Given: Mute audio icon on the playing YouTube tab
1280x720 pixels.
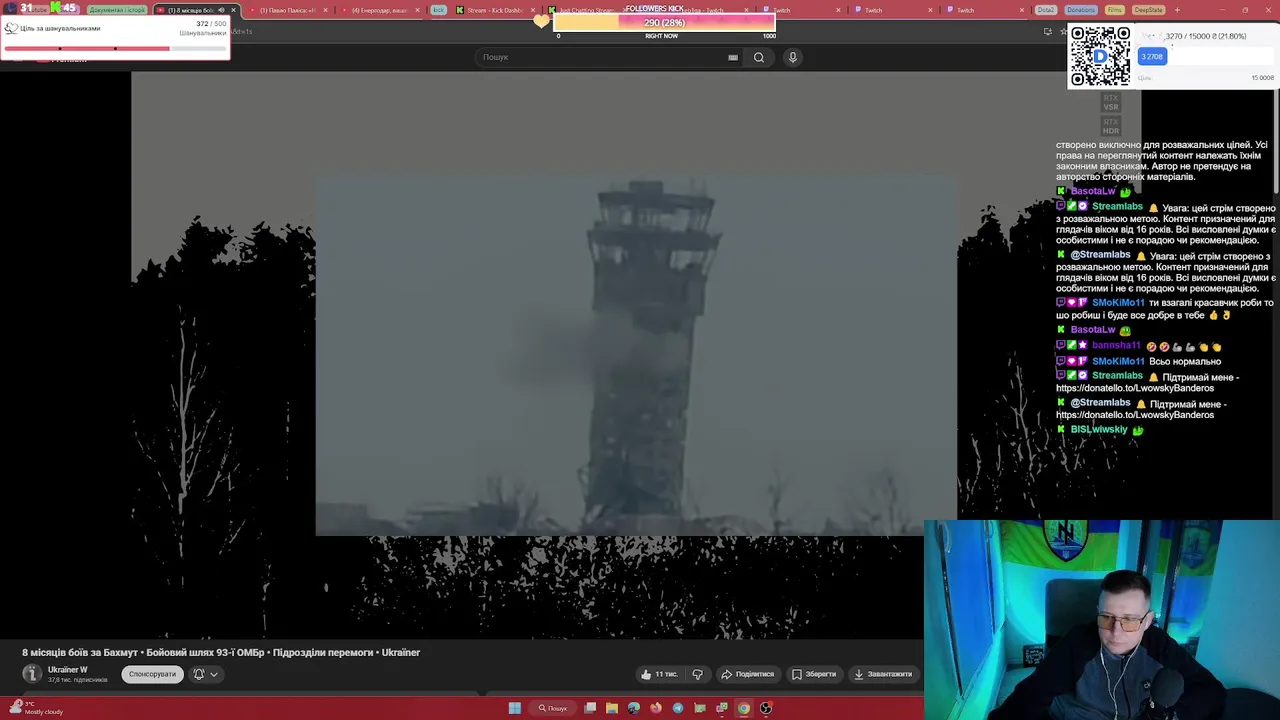Looking at the screenshot, I should tap(221, 10).
